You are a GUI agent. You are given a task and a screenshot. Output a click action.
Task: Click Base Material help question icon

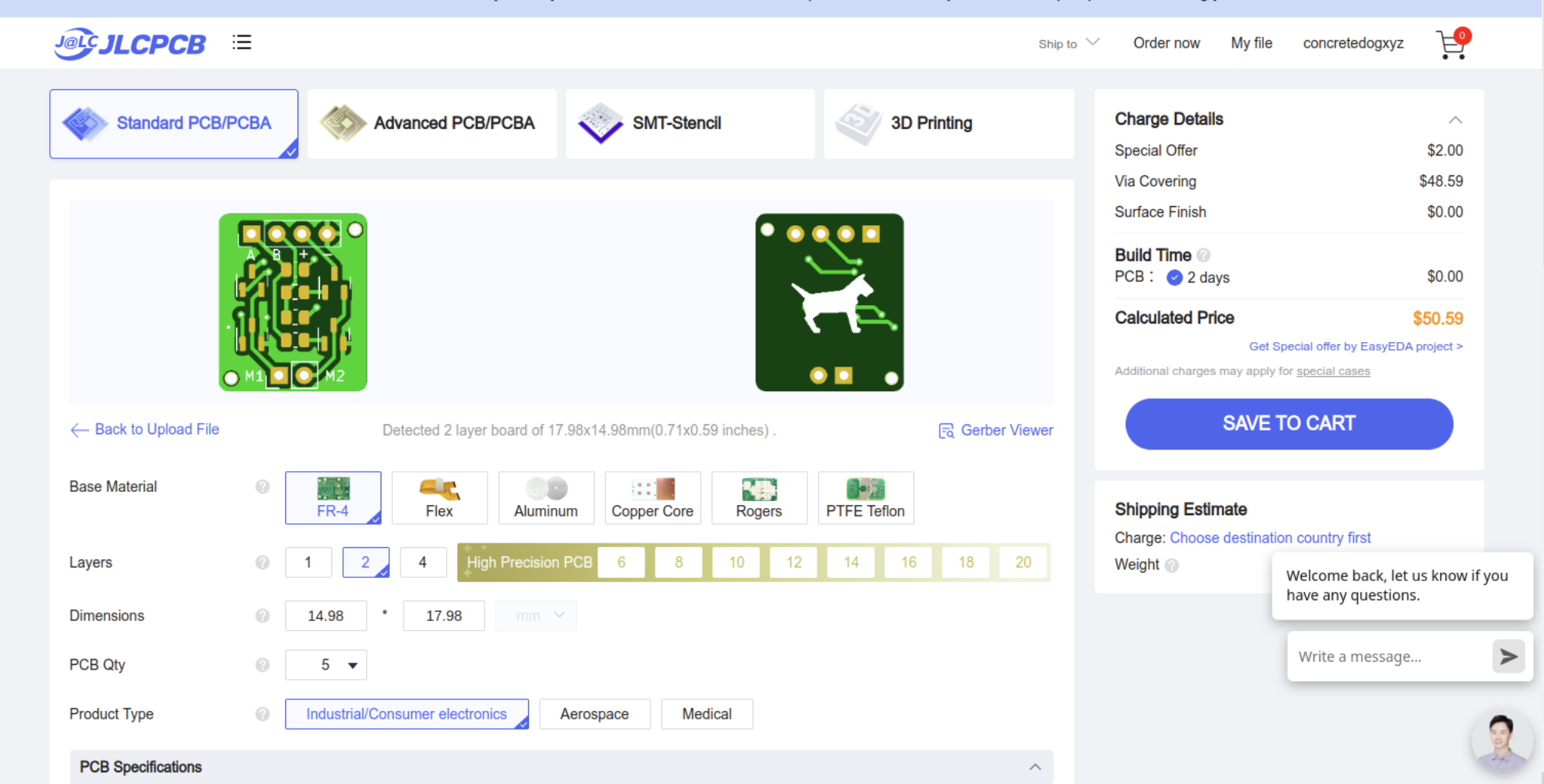pos(262,487)
